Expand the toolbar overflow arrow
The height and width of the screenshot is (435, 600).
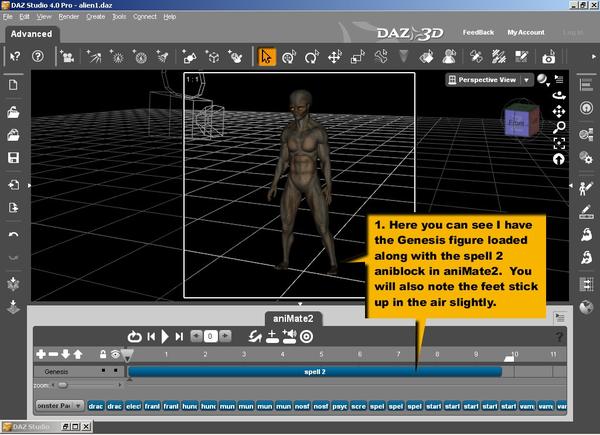[x=594, y=57]
